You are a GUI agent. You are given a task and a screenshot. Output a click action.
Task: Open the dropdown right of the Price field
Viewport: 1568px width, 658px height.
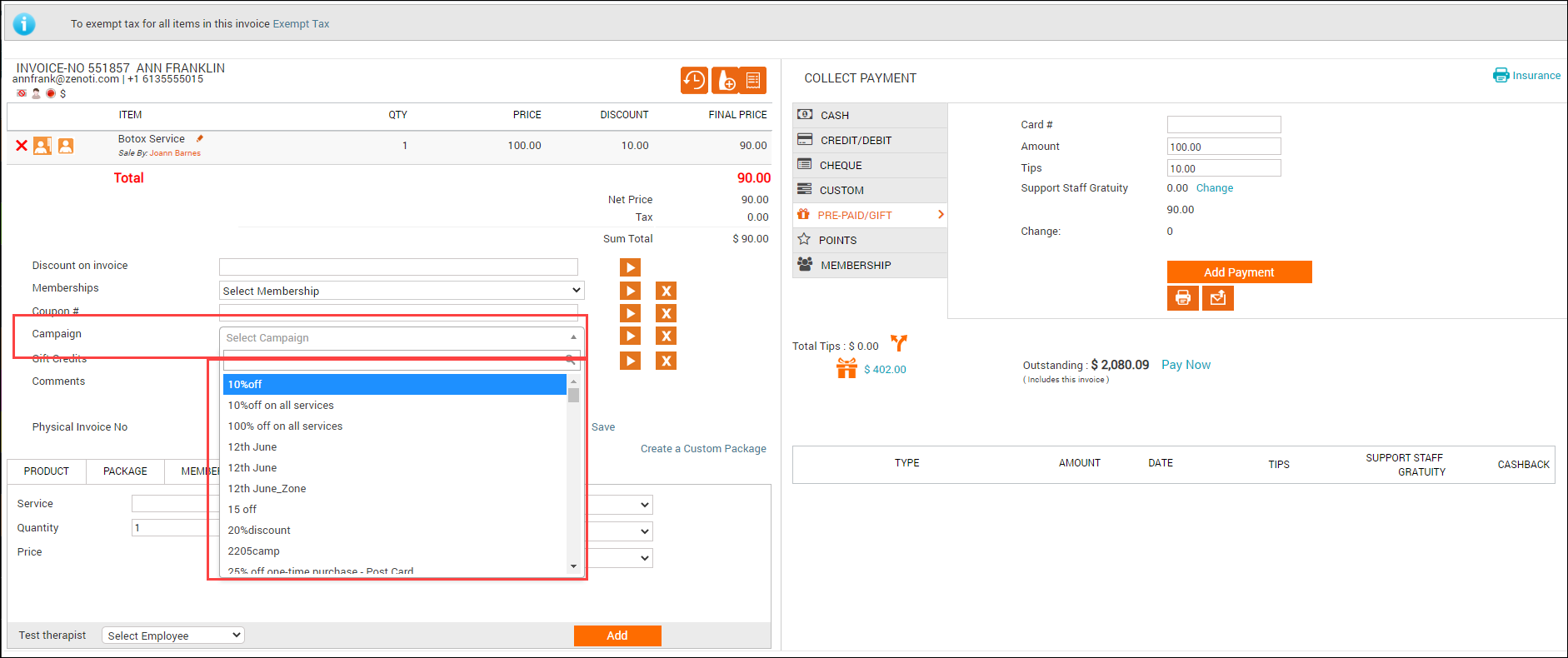[620, 558]
